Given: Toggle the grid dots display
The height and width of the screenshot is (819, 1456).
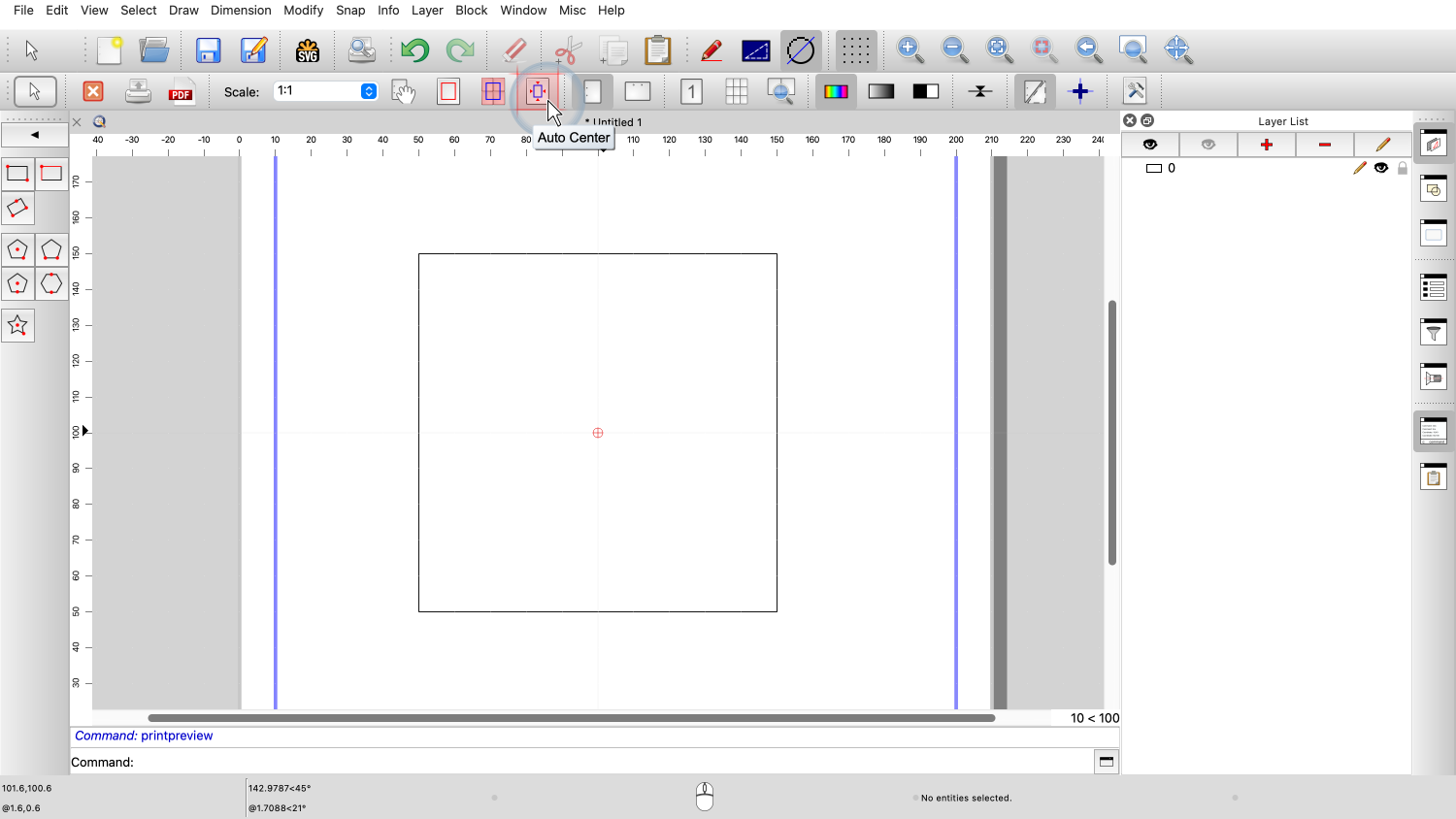Looking at the screenshot, I should coord(855,50).
